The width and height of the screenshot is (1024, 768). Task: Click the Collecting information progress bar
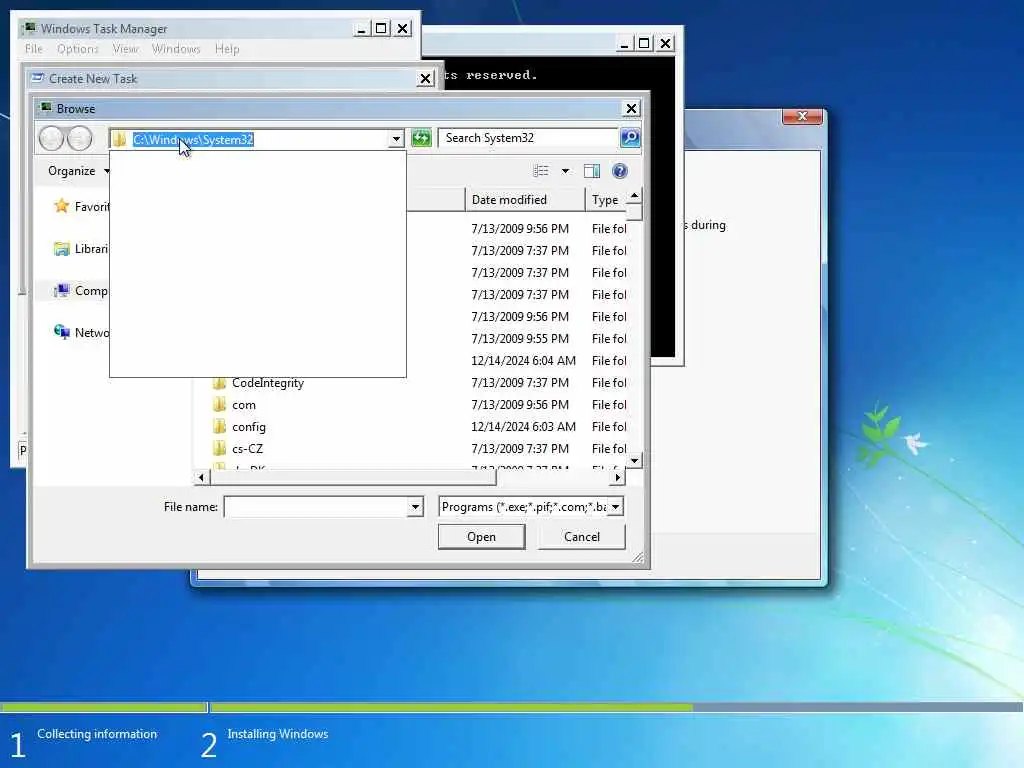tap(103, 707)
